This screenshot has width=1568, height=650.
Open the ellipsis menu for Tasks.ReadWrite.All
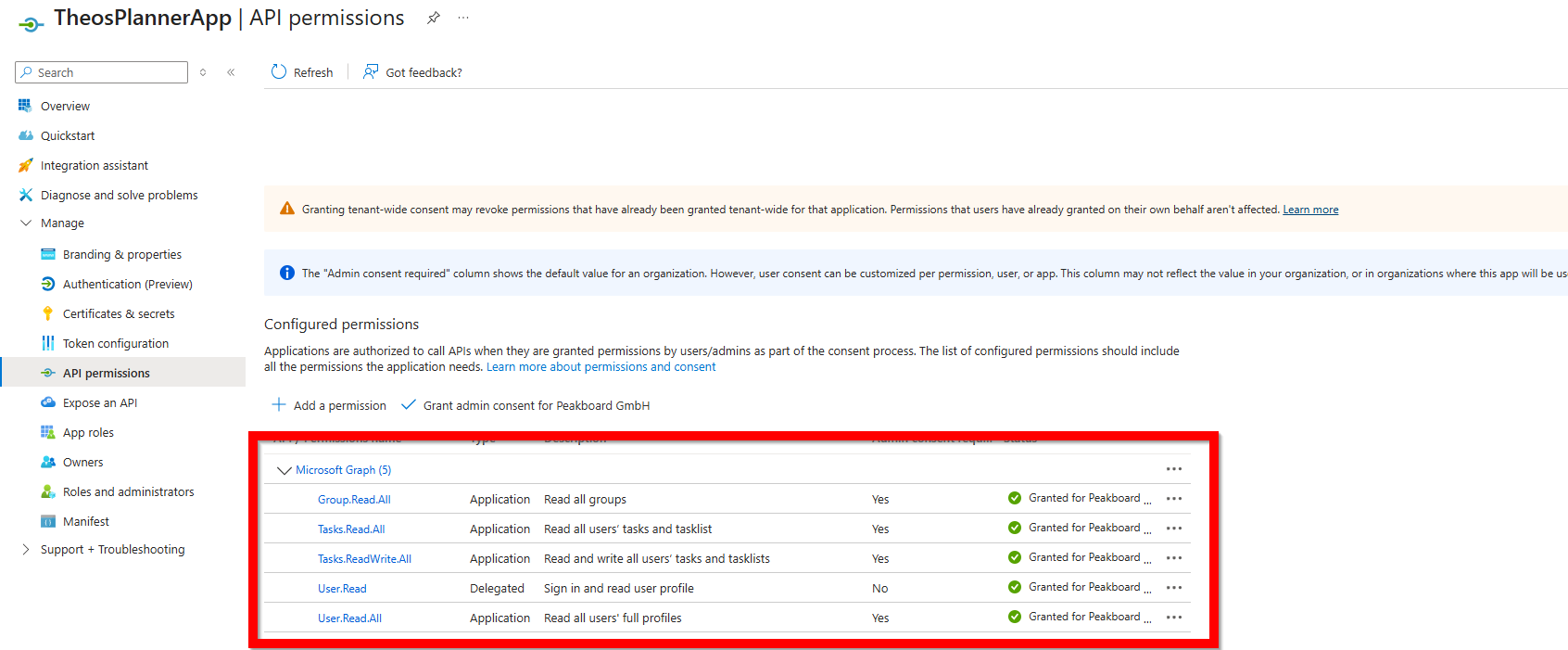click(1174, 558)
